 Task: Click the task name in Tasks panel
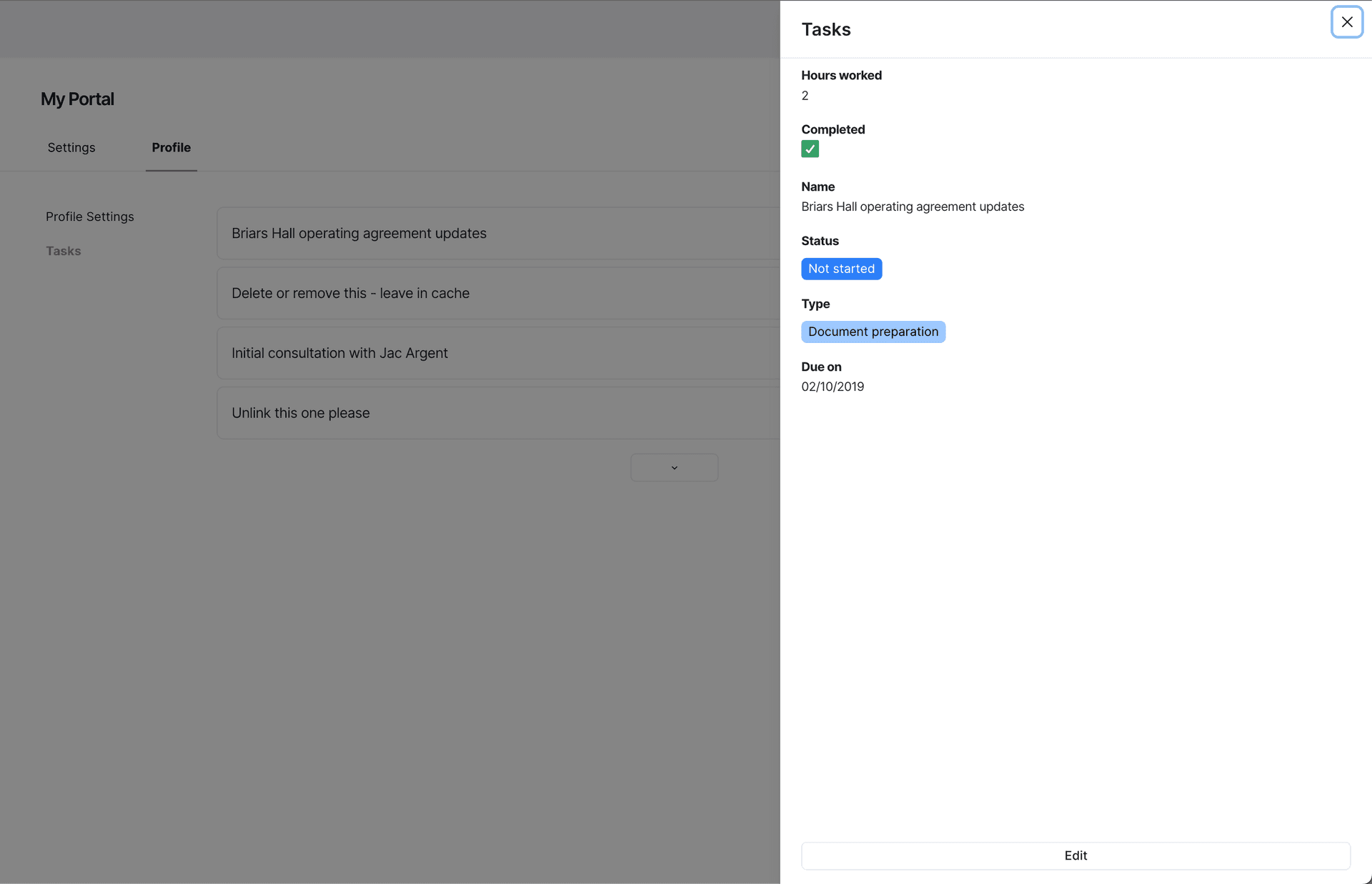[x=913, y=207]
